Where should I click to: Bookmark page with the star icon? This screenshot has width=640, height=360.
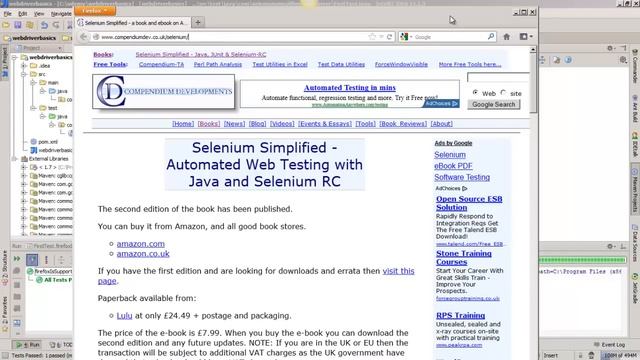click(x=372, y=37)
